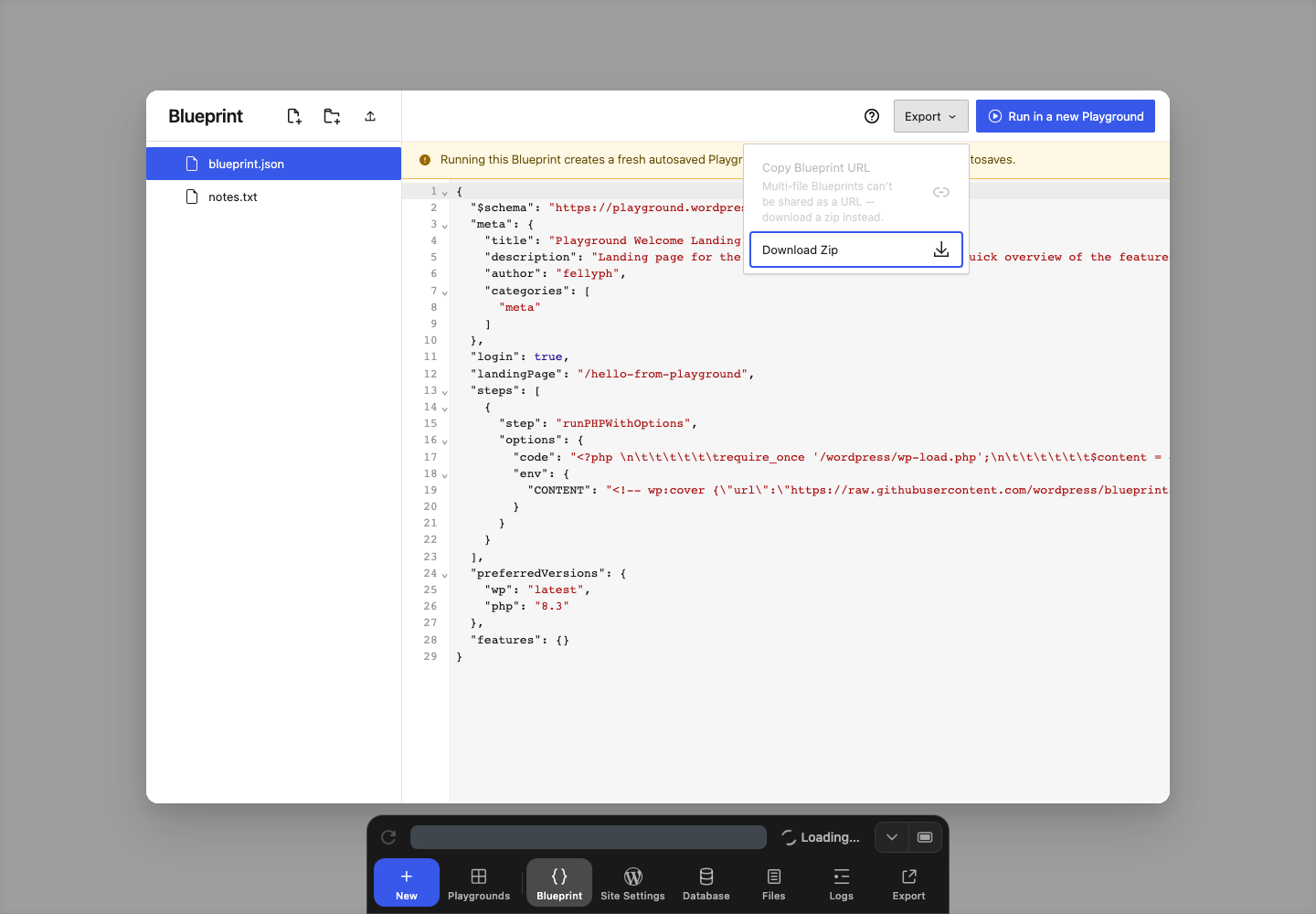Click the "8.3" php version value
Viewport: 1316px width, 914px height.
(x=552, y=606)
